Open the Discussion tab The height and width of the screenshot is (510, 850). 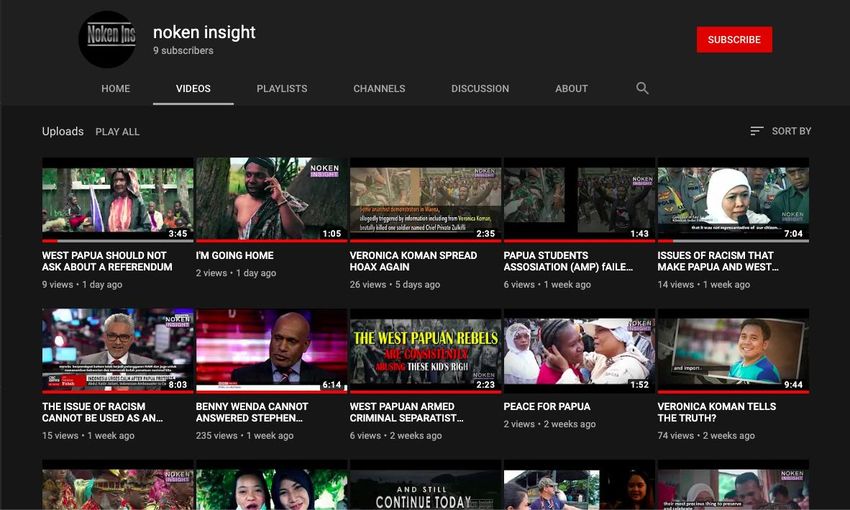[x=480, y=88]
